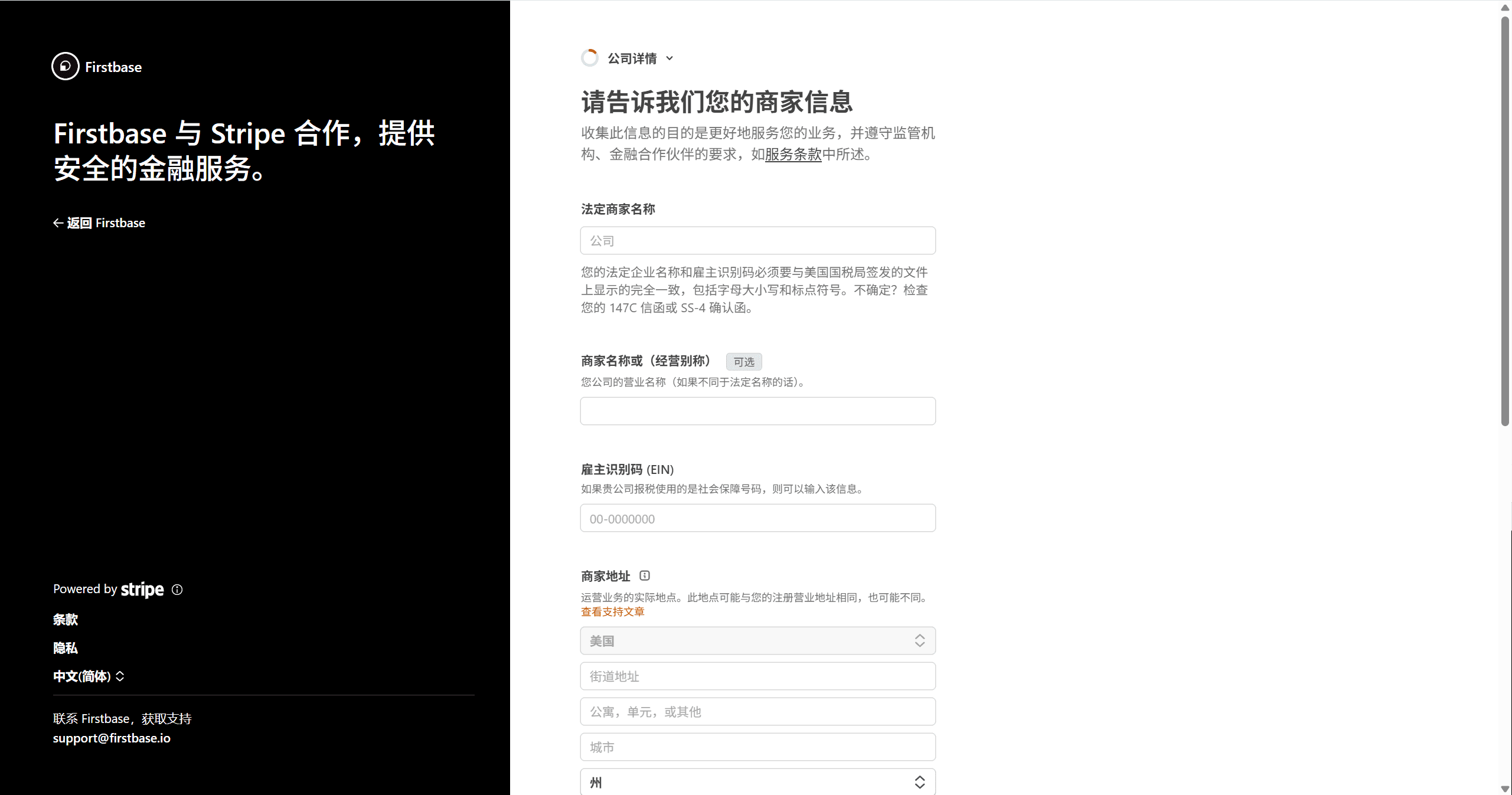The image size is (1512, 795).
Task: Open the 中文(简体) language selector
Action: (89, 676)
